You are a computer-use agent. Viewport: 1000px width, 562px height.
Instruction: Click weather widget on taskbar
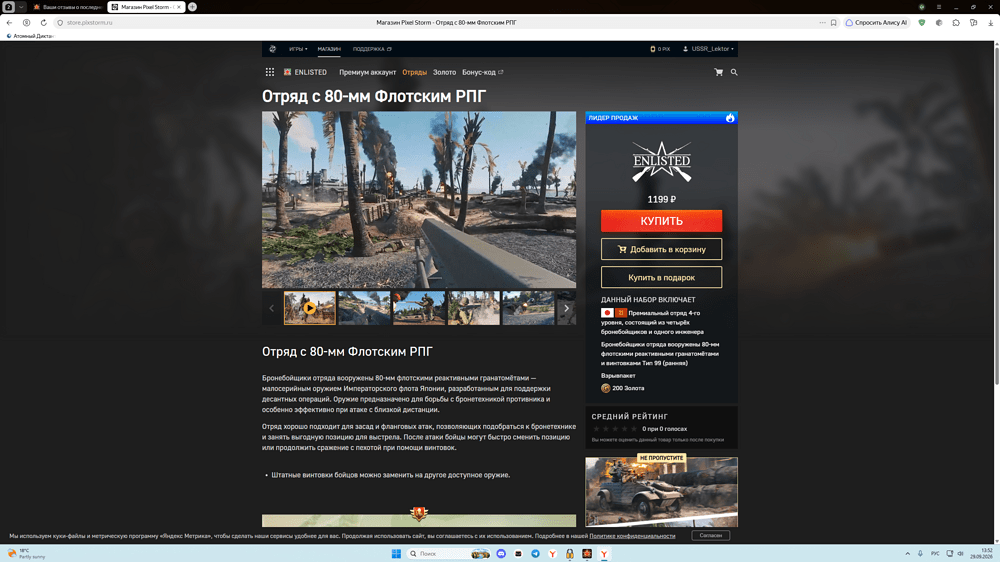coord(27,553)
